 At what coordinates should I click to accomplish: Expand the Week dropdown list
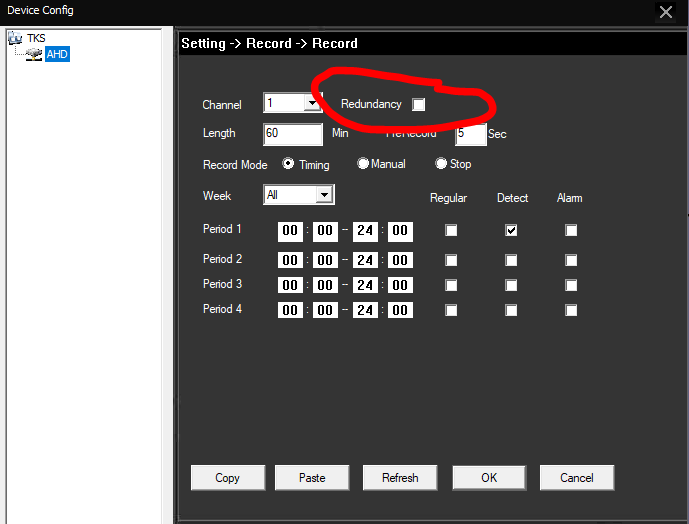click(x=324, y=195)
